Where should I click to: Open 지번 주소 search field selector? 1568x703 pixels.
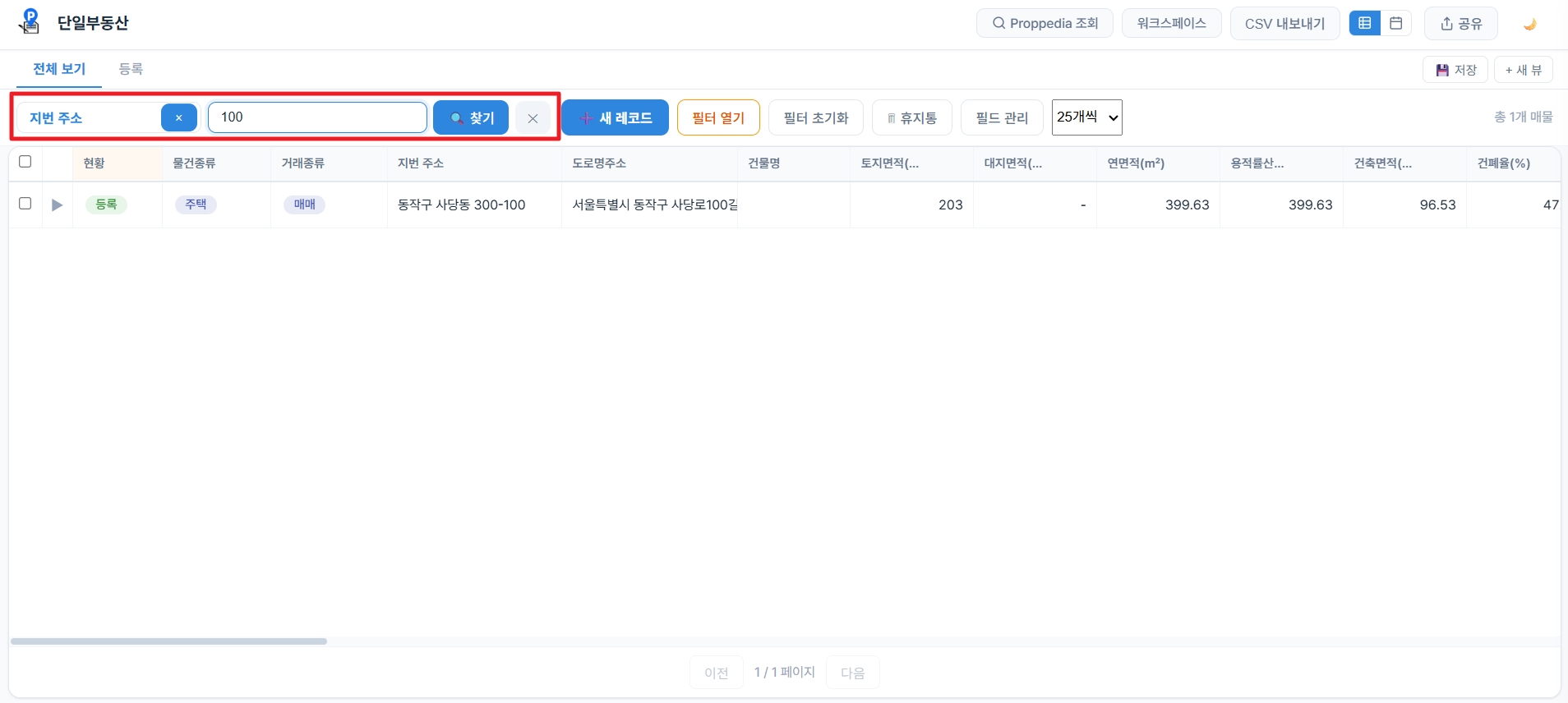coord(89,117)
